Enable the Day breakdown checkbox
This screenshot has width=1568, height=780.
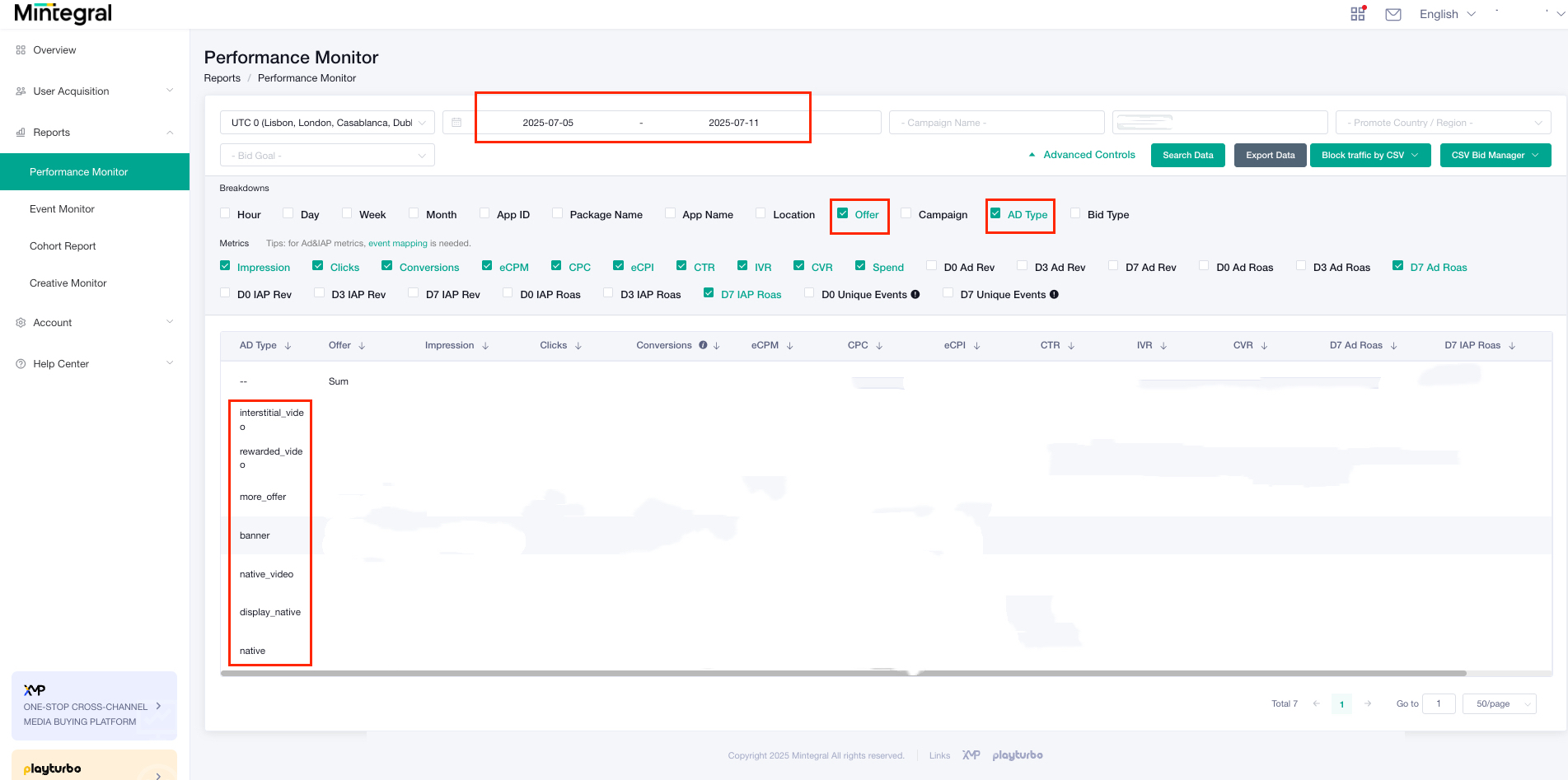point(288,213)
